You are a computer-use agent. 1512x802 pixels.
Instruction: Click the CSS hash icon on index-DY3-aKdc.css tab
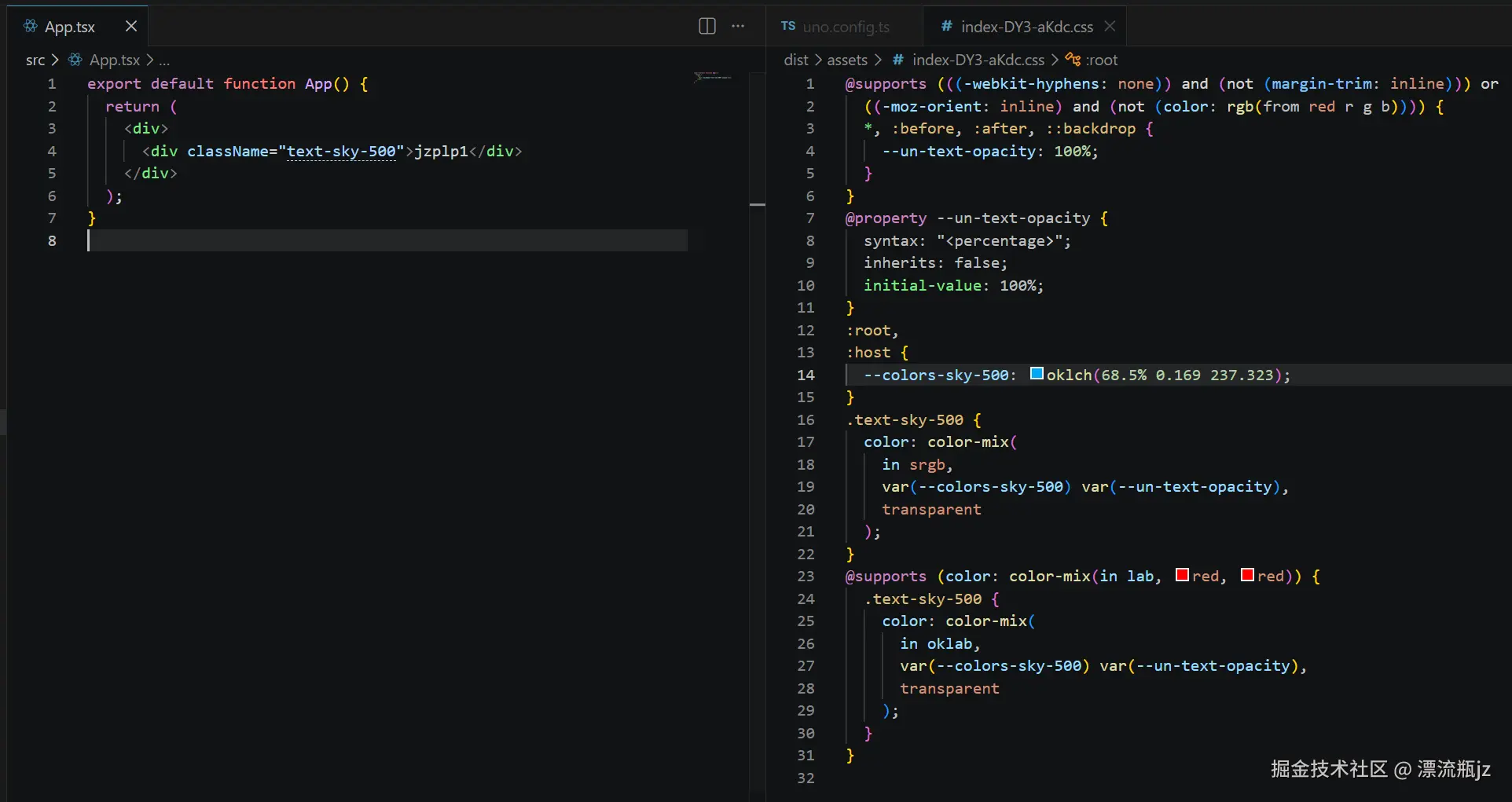[947, 27]
